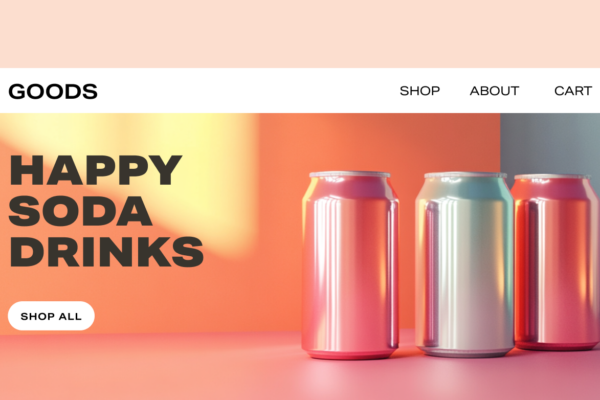The image size is (600, 400).
Task: Open the CART link
Action: (573, 91)
